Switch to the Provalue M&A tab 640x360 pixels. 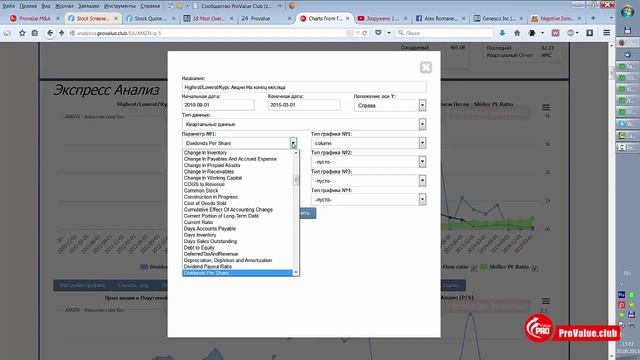(35, 18)
